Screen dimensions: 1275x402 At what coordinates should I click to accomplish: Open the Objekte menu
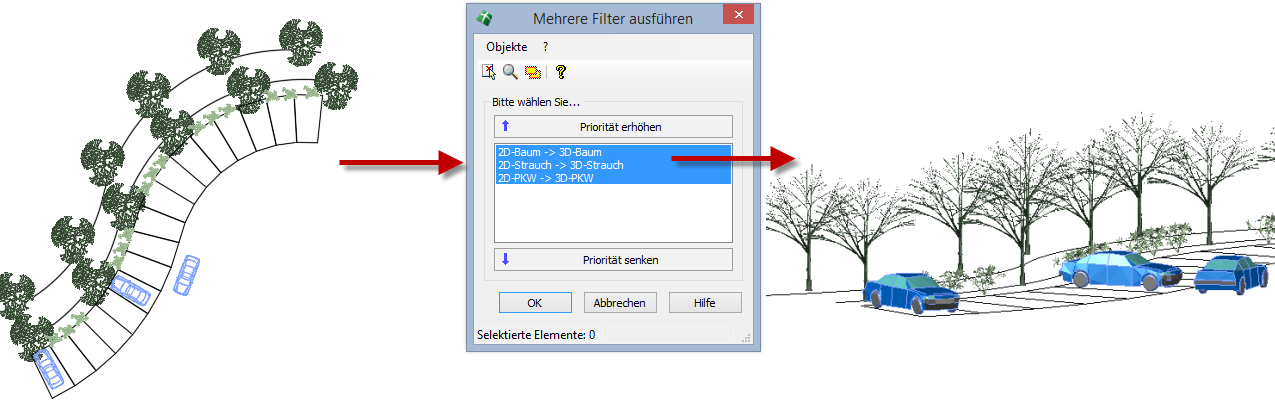[506, 47]
